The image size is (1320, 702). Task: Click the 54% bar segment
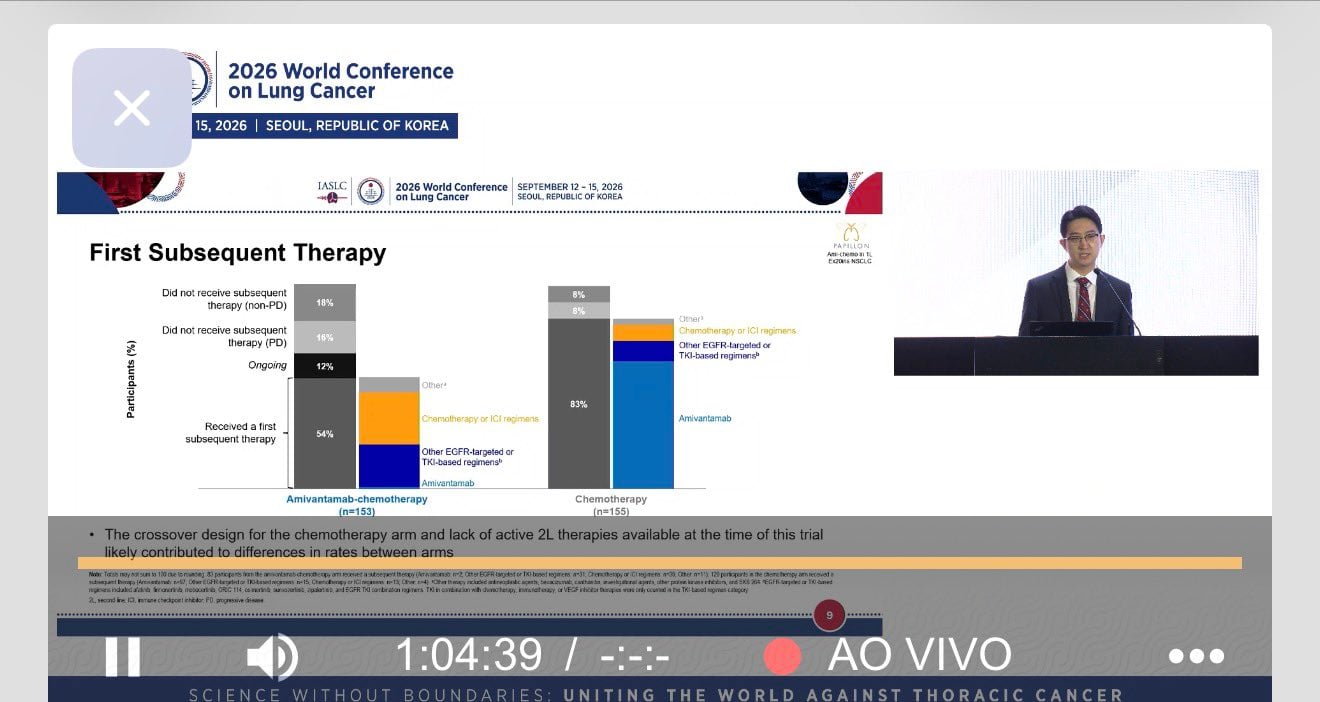pyautogui.click(x=325, y=433)
